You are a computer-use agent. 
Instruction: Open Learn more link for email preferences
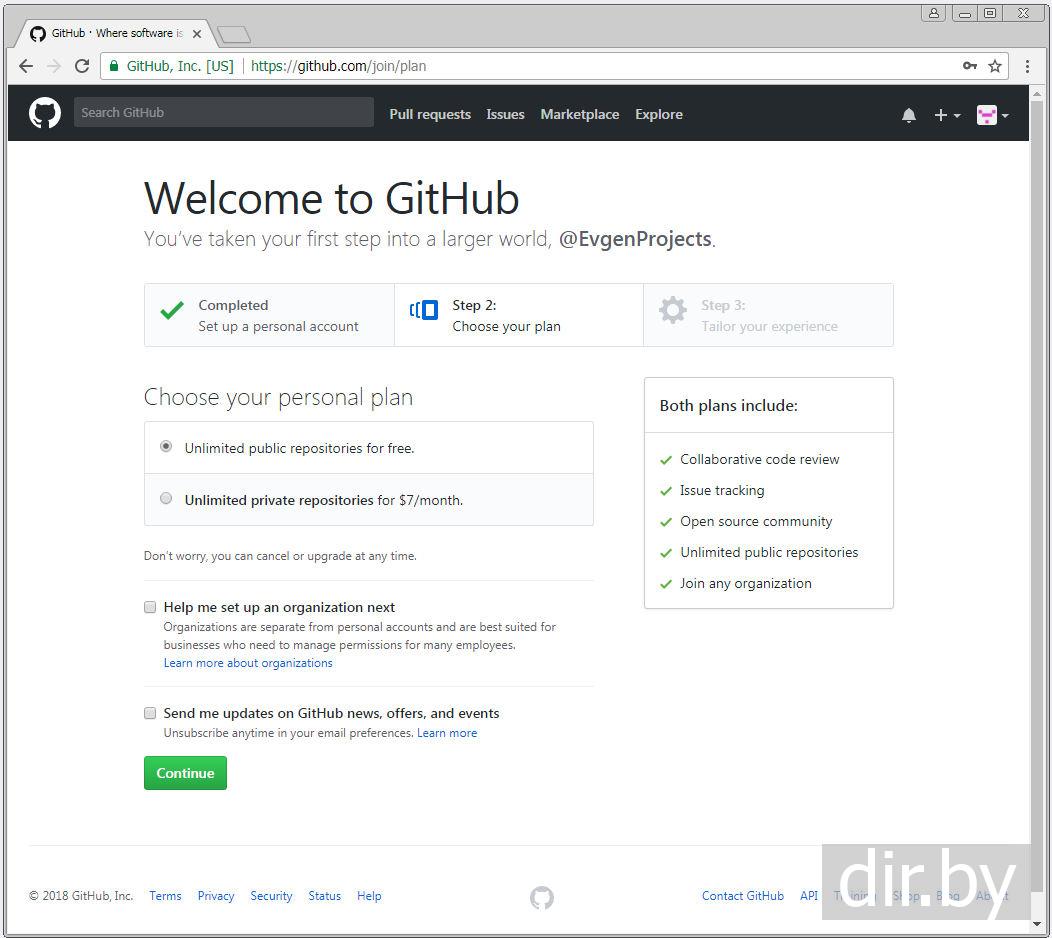point(447,733)
